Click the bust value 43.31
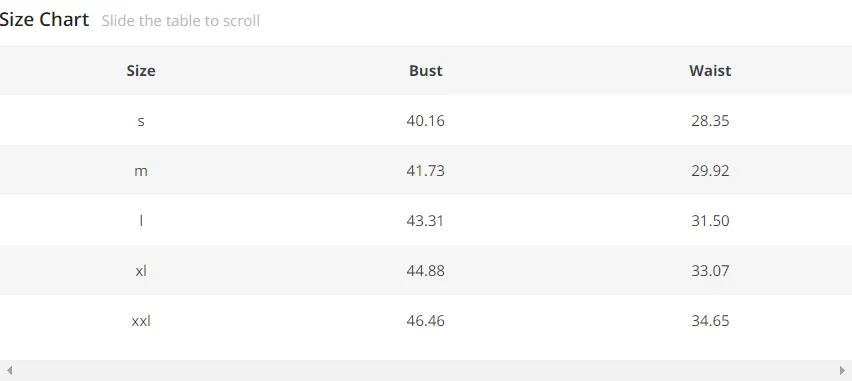 (425, 221)
